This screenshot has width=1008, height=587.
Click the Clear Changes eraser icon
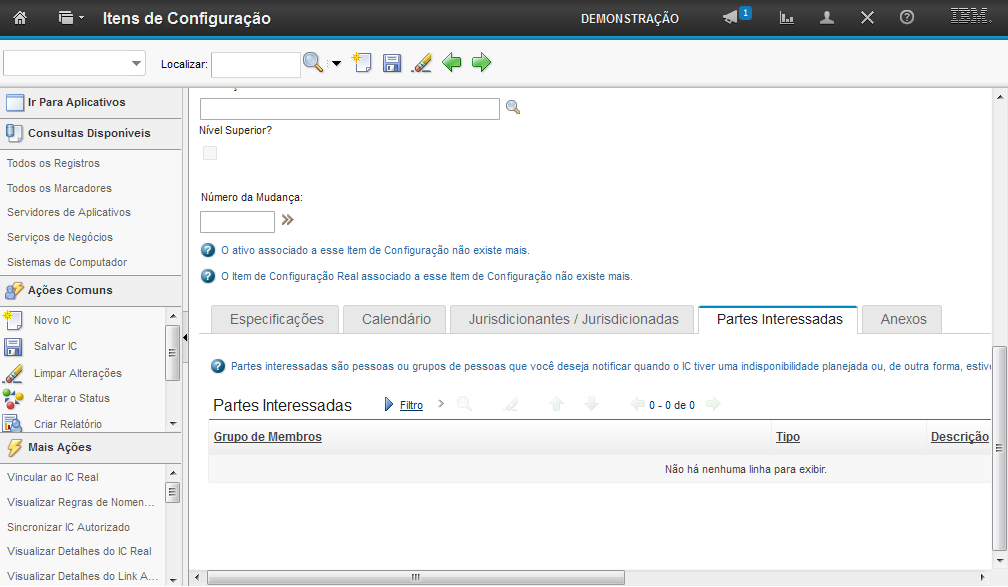pos(421,63)
